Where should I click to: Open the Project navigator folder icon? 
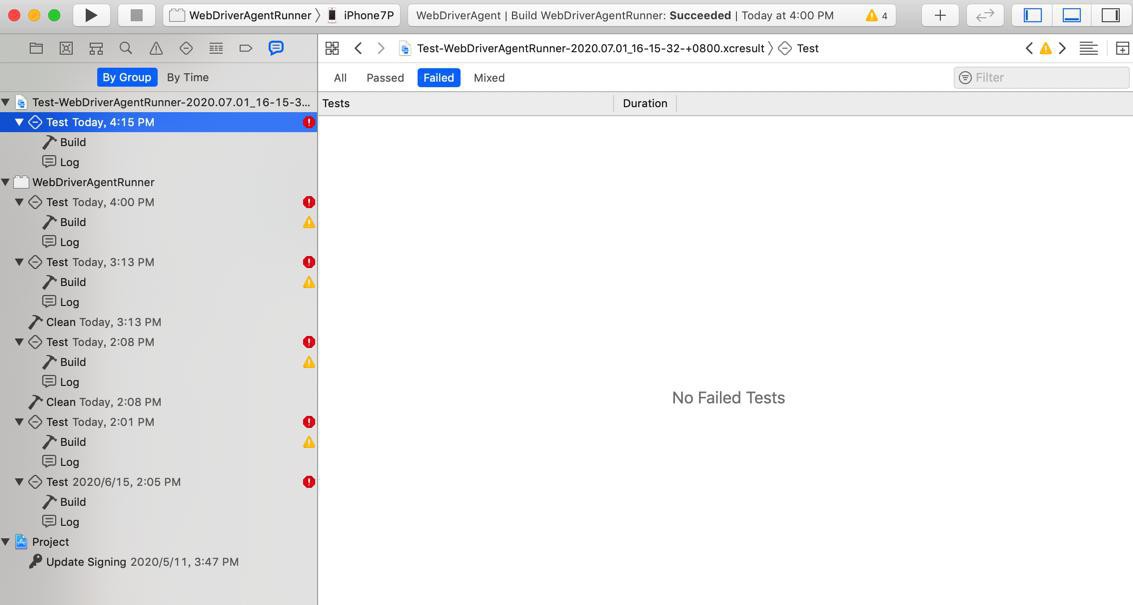pyautogui.click(x=36, y=48)
